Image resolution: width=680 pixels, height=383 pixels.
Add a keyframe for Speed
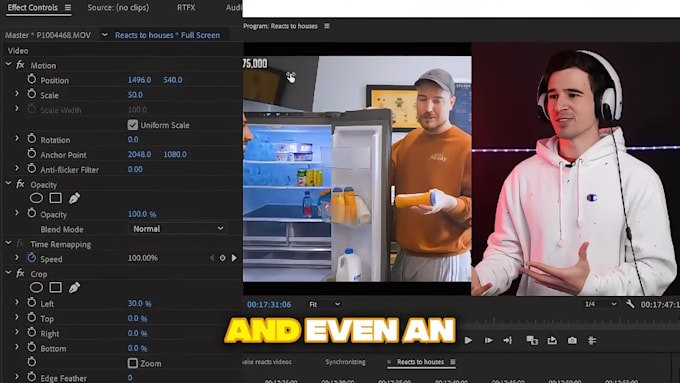click(x=222, y=258)
